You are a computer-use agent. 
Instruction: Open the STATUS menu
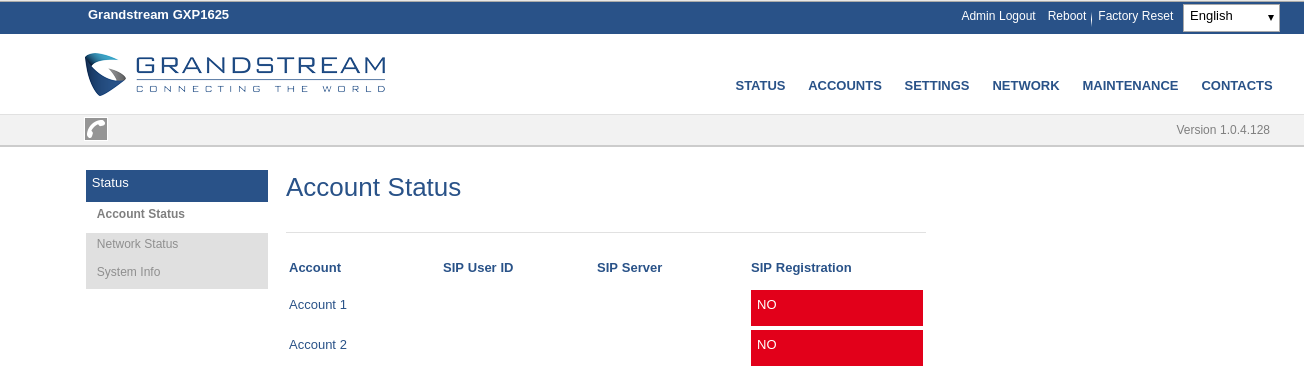tap(760, 86)
